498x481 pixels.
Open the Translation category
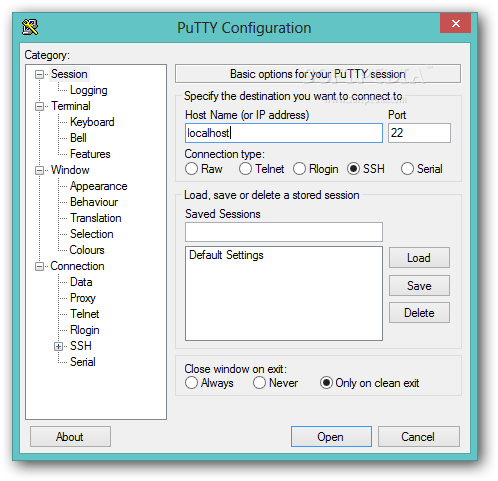(x=96, y=218)
